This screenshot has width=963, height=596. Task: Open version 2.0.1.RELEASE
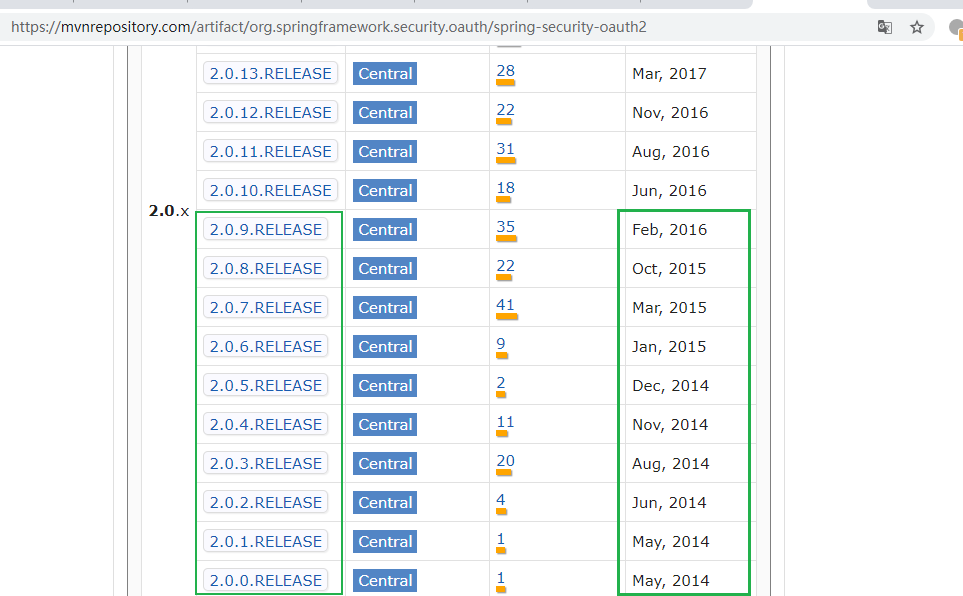[265, 542]
